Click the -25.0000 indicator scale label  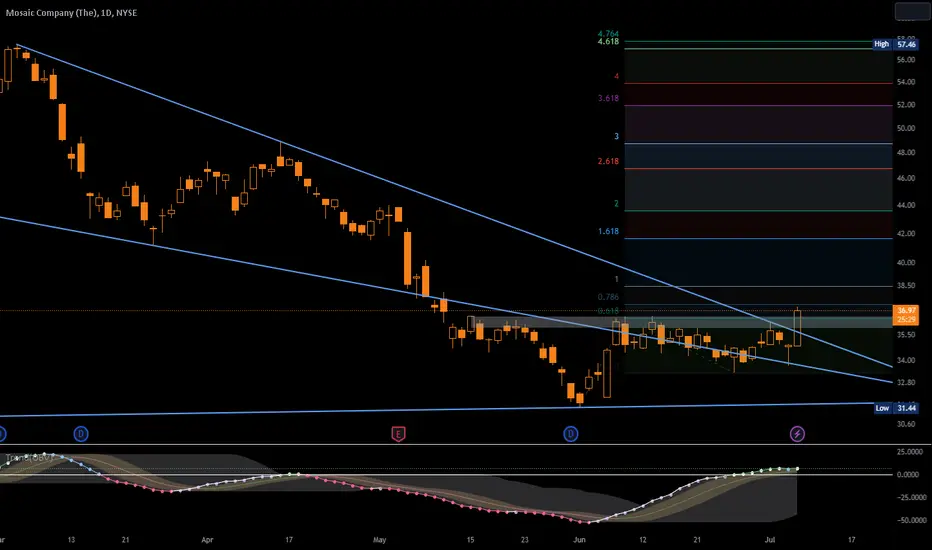pos(910,497)
